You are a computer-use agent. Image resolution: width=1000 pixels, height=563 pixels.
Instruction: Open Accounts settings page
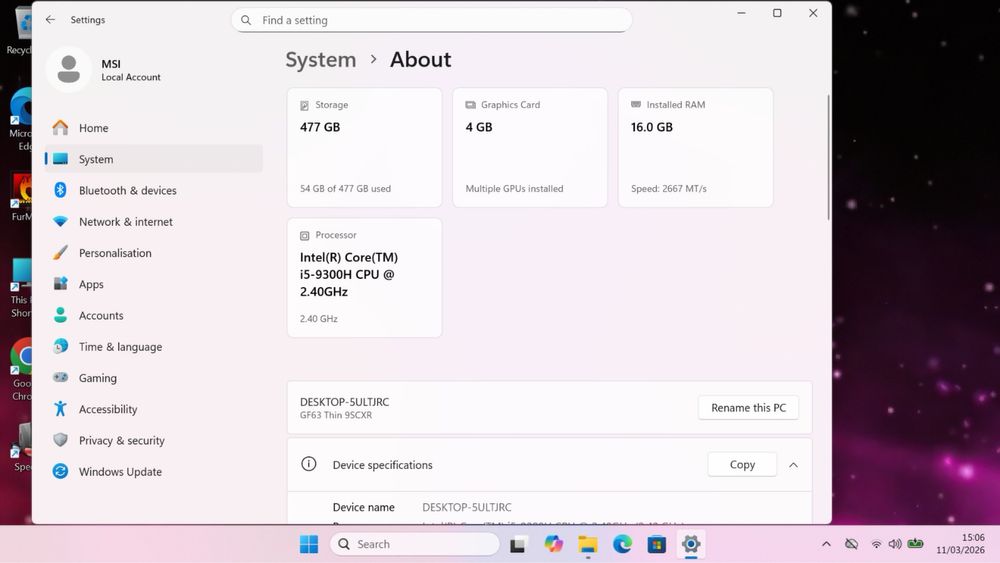tap(154, 315)
